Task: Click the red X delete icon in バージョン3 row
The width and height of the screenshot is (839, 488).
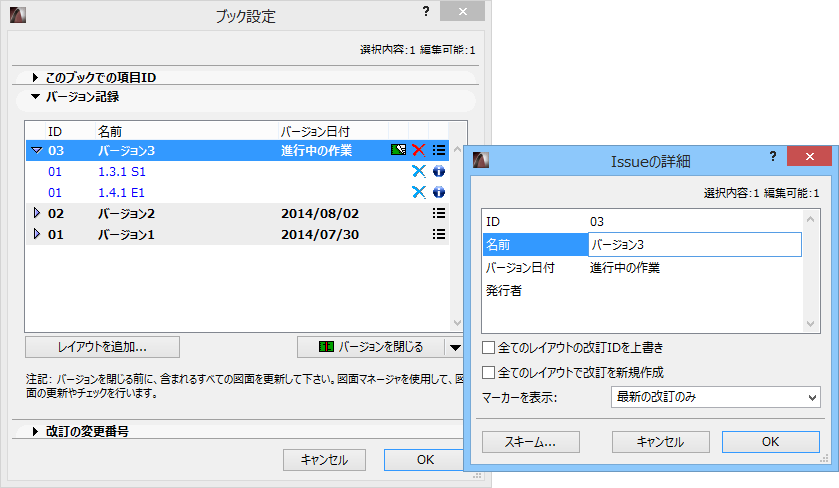Action: coord(418,150)
